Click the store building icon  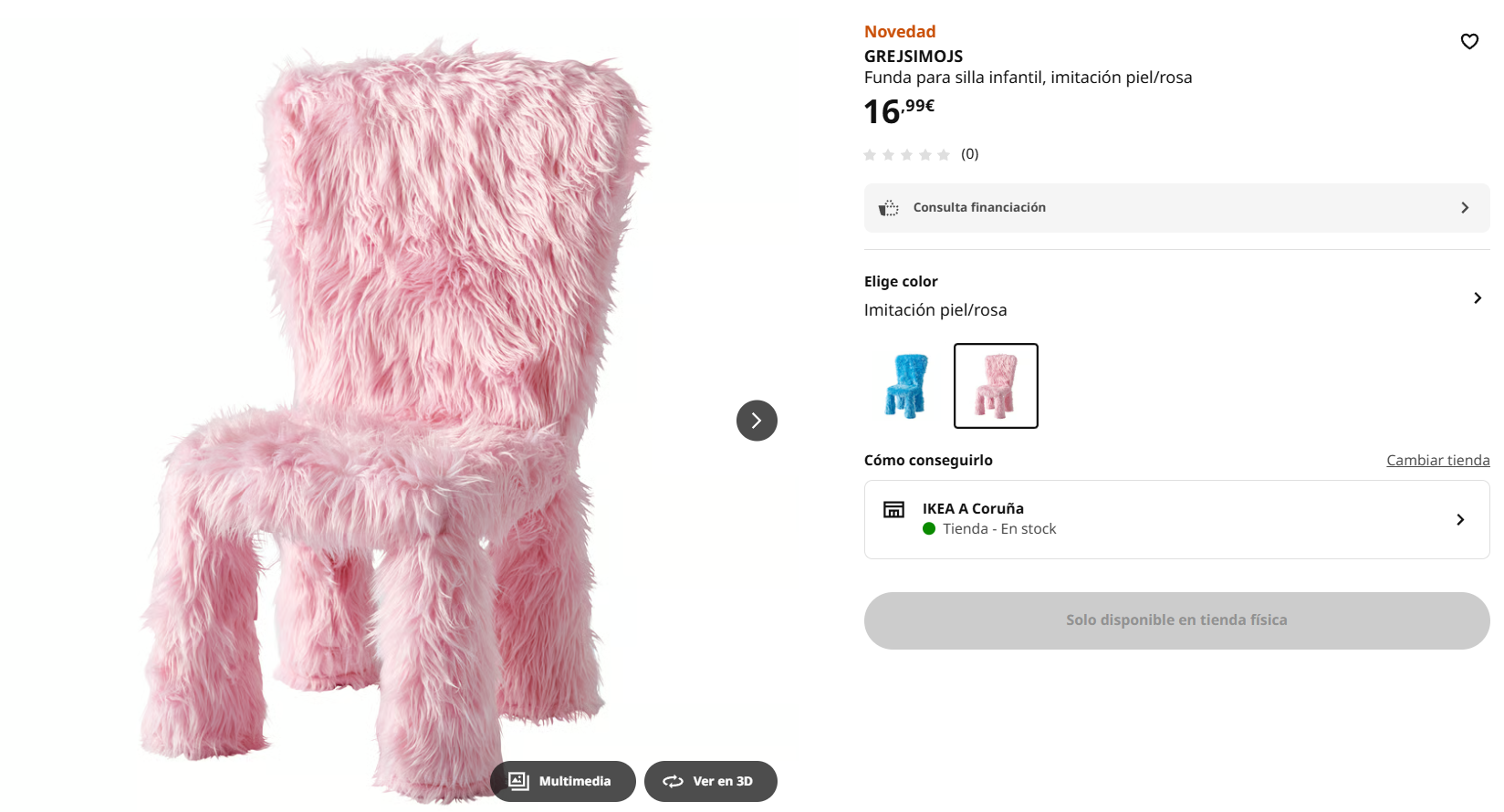pyautogui.click(x=893, y=509)
